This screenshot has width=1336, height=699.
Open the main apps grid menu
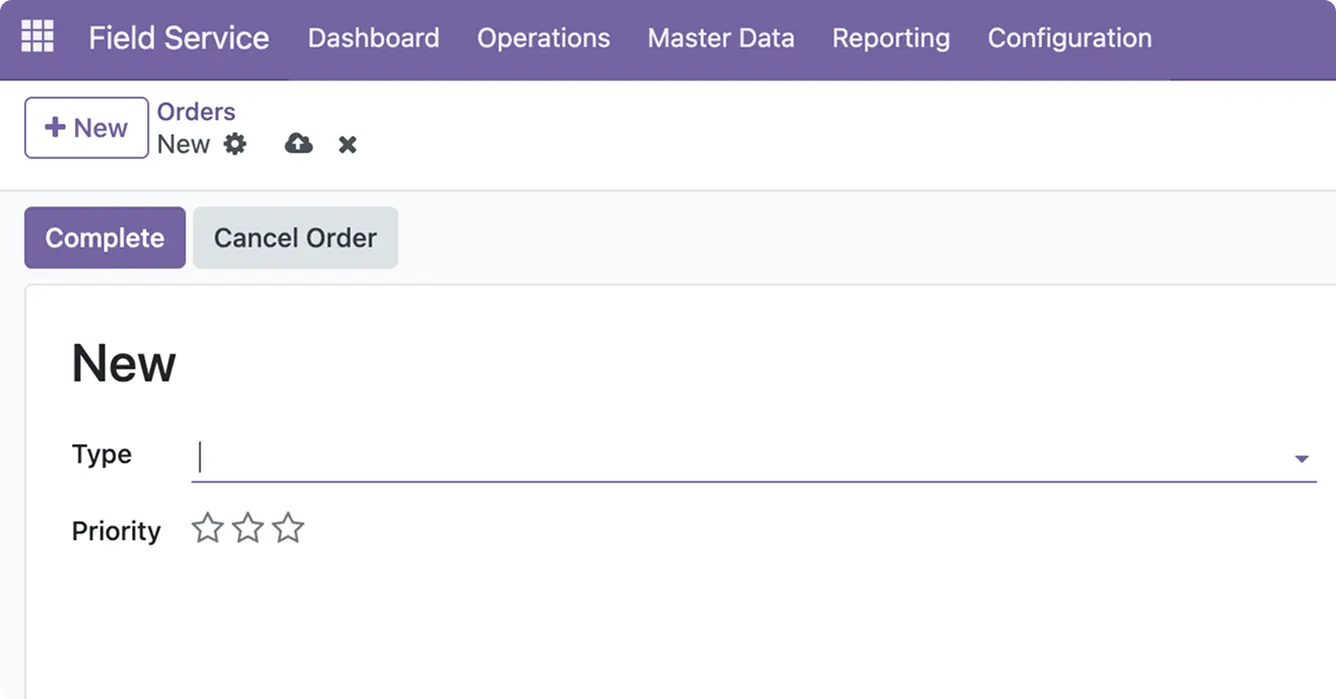coord(37,37)
